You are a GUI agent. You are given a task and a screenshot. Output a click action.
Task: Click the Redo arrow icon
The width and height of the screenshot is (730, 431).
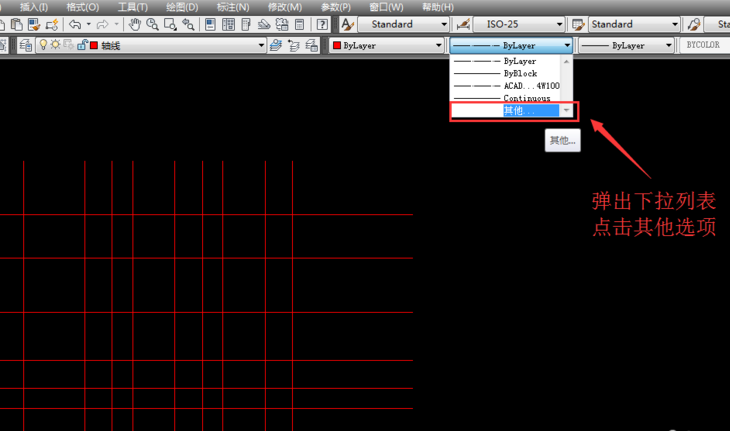pos(102,24)
